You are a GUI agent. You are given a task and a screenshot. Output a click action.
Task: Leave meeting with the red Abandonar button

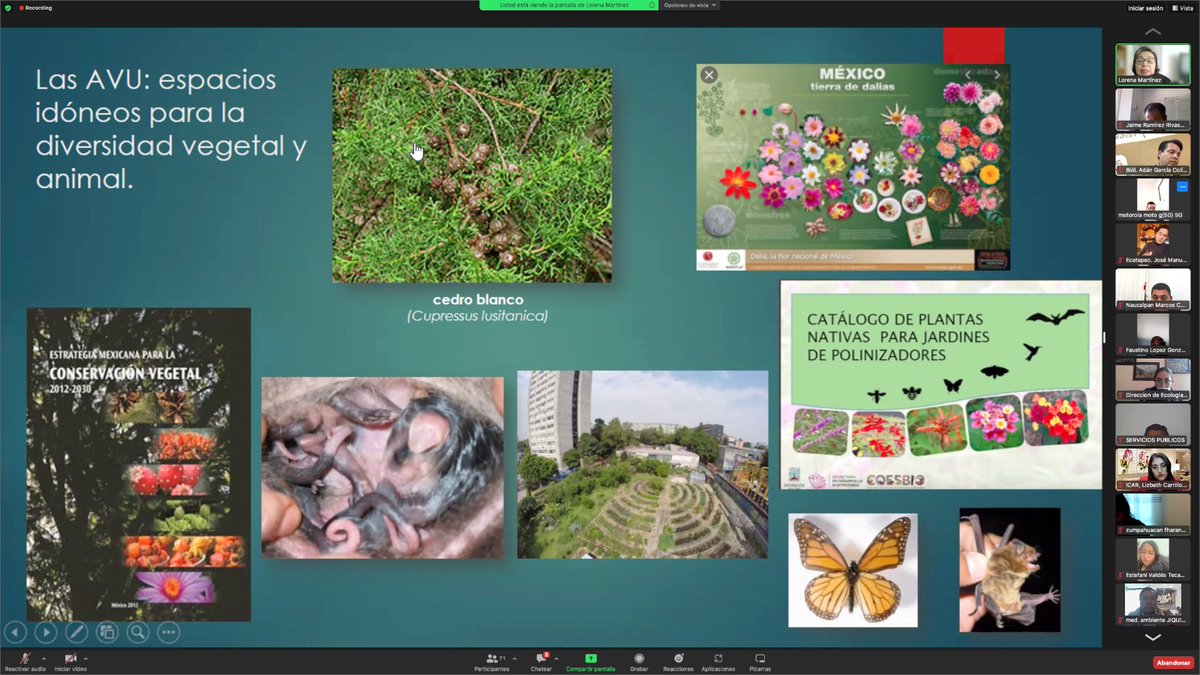click(x=1173, y=662)
